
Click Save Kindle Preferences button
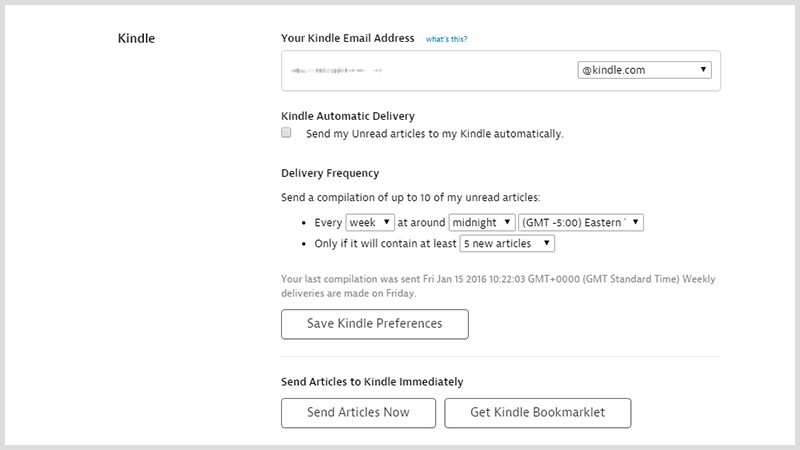(374, 324)
